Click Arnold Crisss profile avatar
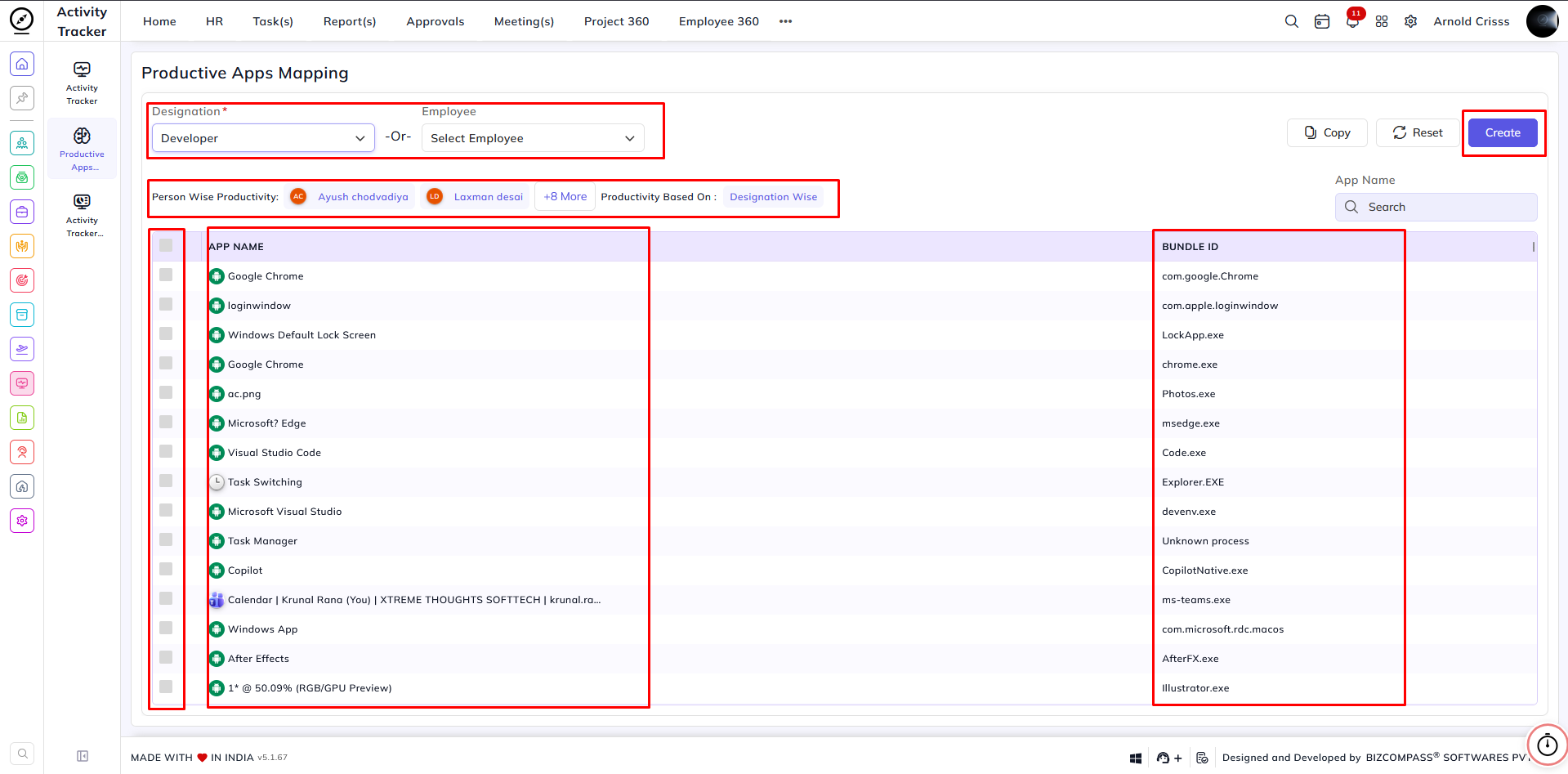The height and width of the screenshot is (774, 1568). tap(1542, 21)
